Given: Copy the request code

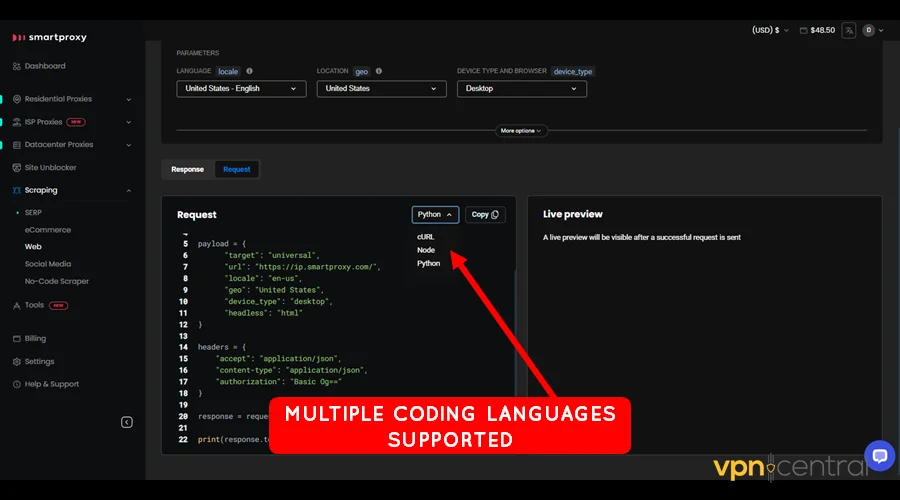Looking at the screenshot, I should 485,215.
